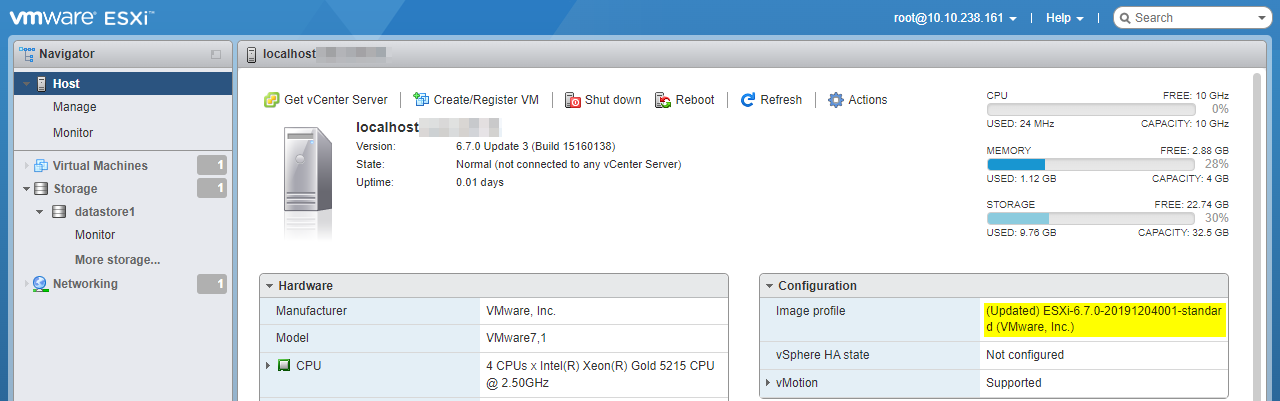Screen dimensions: 1280x401
Task: Click the Storage item in Navigator
Action: coord(75,189)
